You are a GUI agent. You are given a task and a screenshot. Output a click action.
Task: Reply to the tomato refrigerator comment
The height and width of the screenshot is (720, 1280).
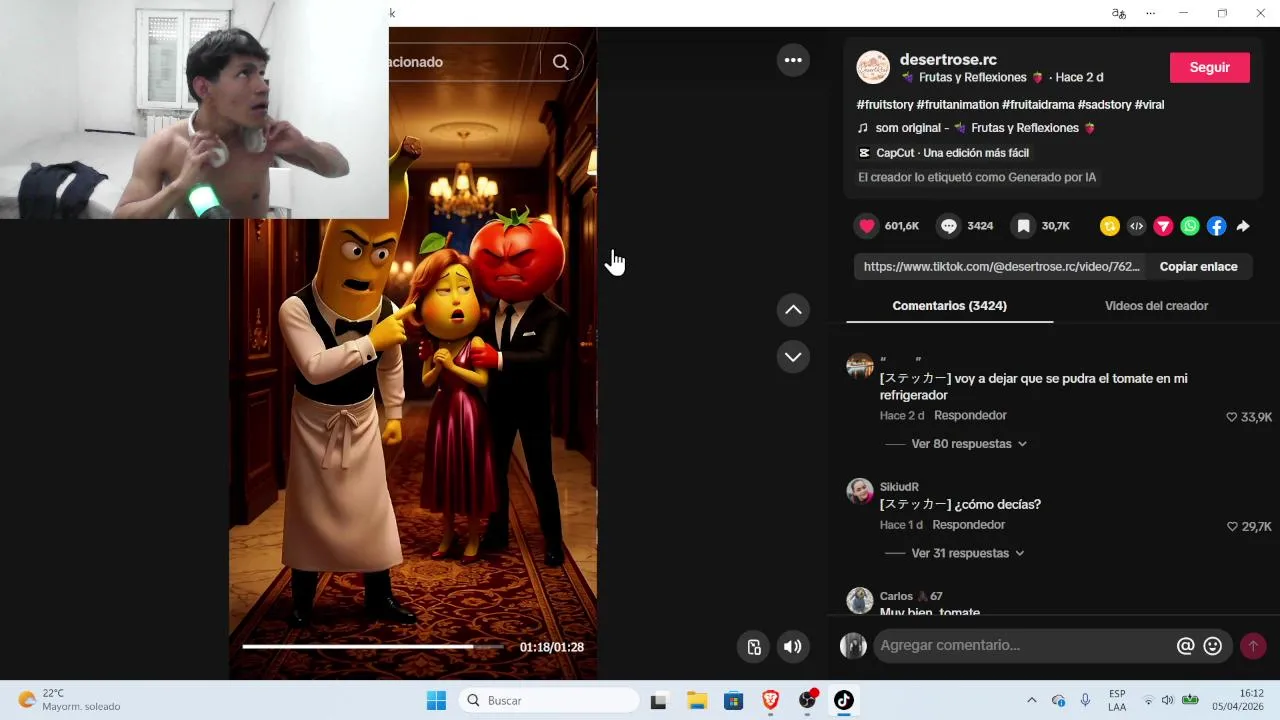click(x=970, y=416)
